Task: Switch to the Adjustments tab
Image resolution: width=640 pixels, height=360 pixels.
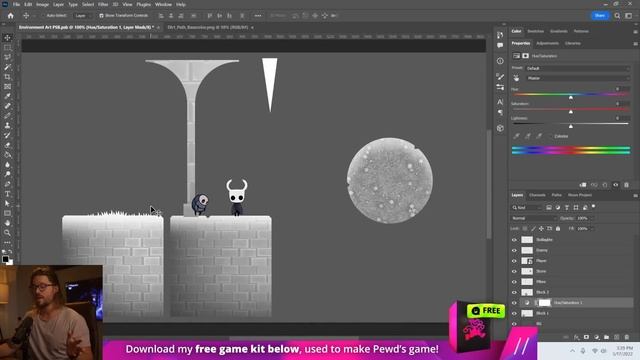Action: (547, 43)
